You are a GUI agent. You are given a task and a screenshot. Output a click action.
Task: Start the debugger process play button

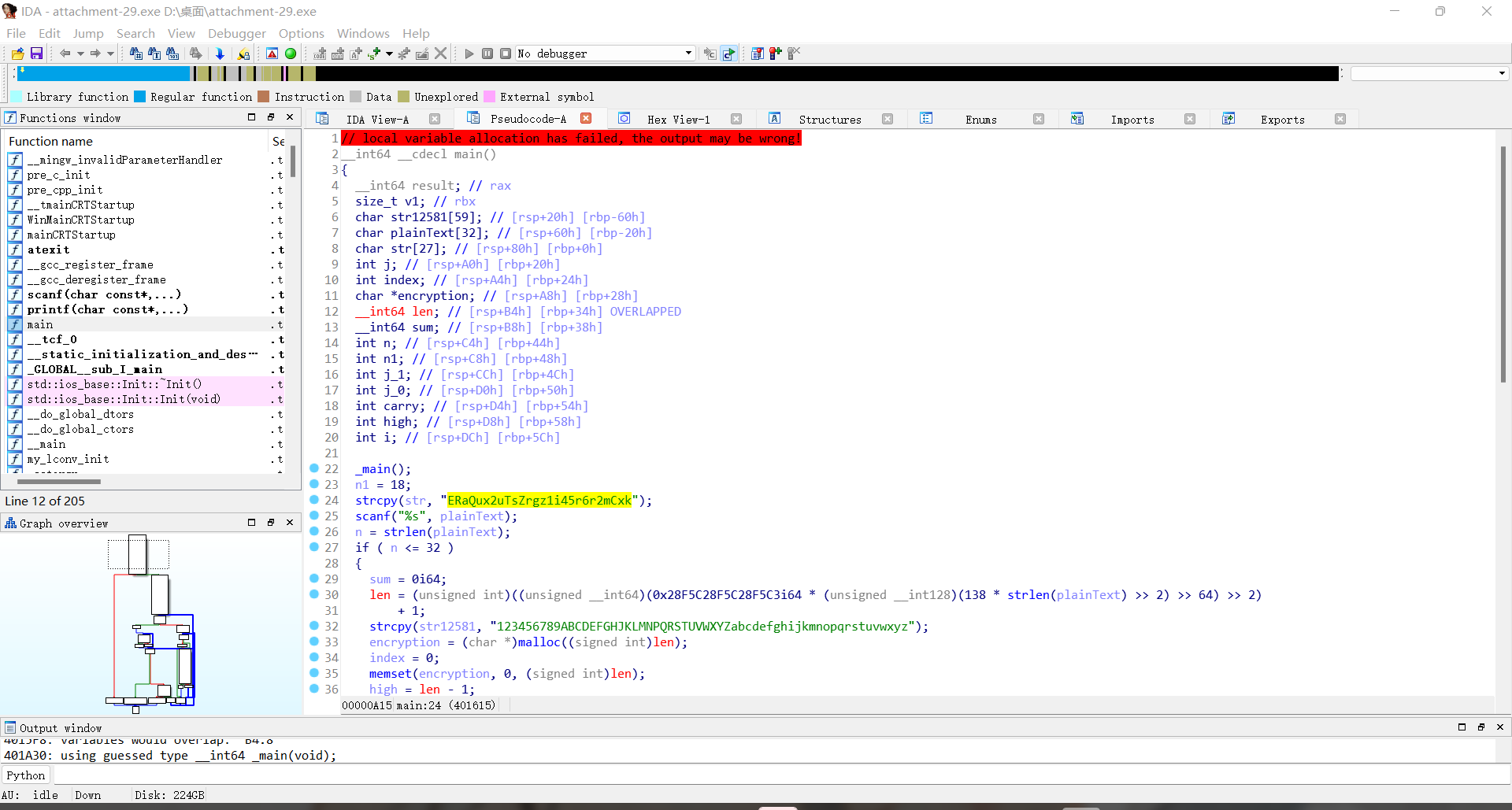pyautogui.click(x=469, y=54)
